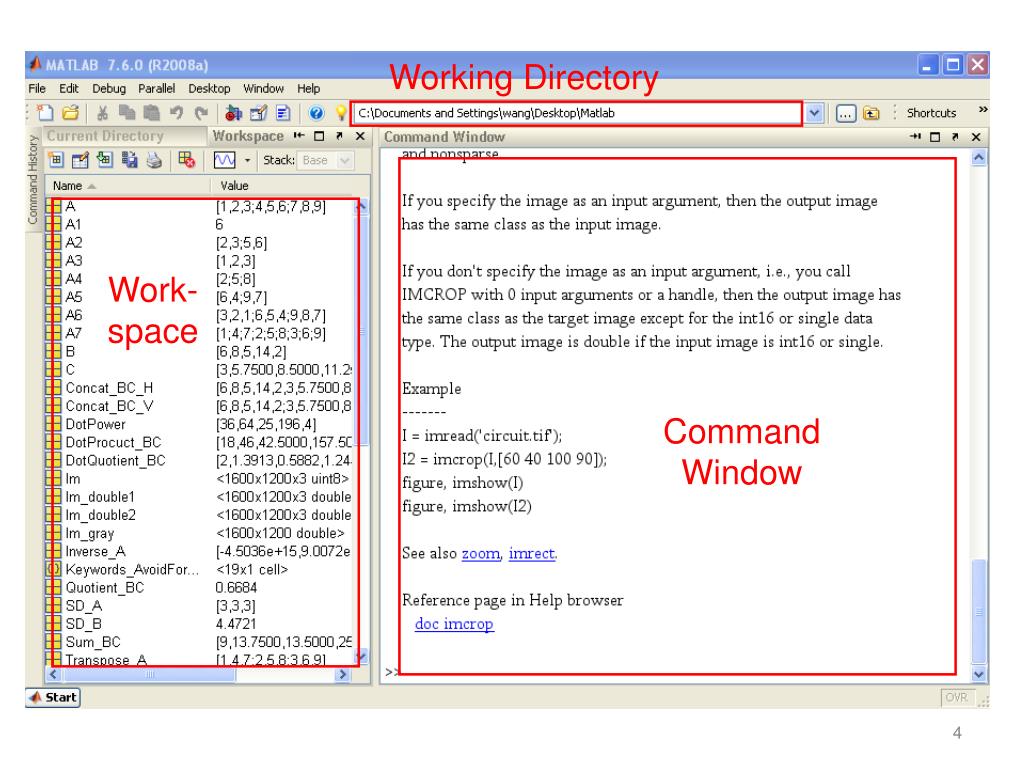Open the Shortcuts toolbar item
This screenshot has width=1024, height=768.
(x=931, y=113)
